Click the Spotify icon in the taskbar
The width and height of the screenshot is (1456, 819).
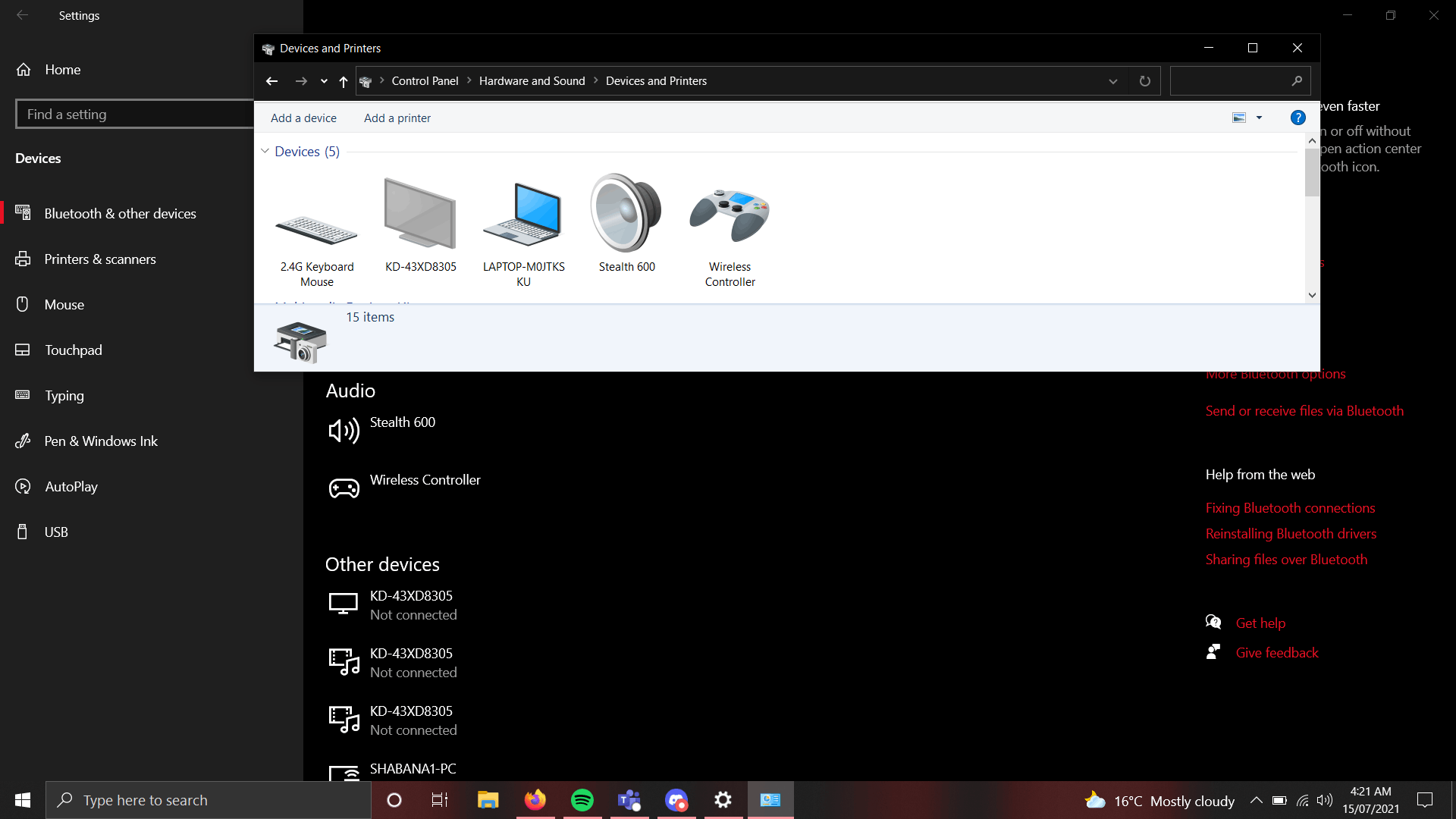pyautogui.click(x=582, y=799)
